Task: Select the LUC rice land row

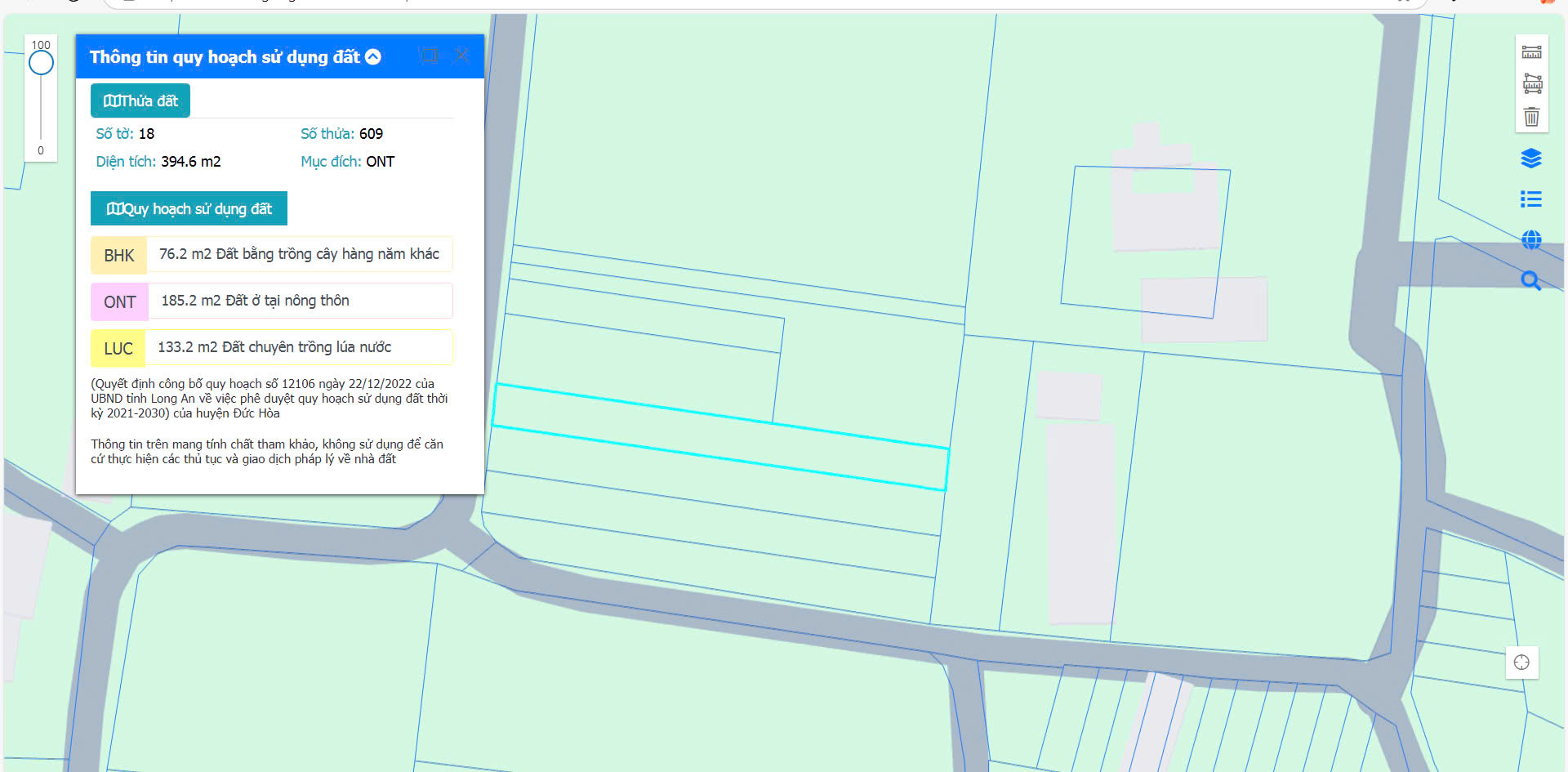Action: point(272,348)
